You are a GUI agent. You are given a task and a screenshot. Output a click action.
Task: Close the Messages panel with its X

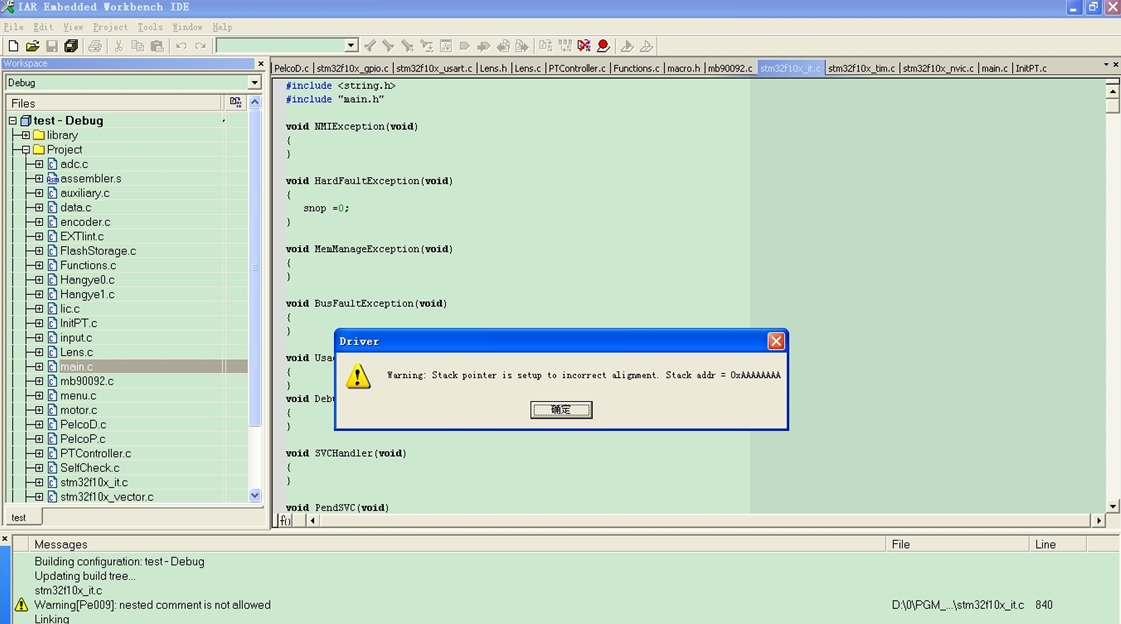point(5,539)
